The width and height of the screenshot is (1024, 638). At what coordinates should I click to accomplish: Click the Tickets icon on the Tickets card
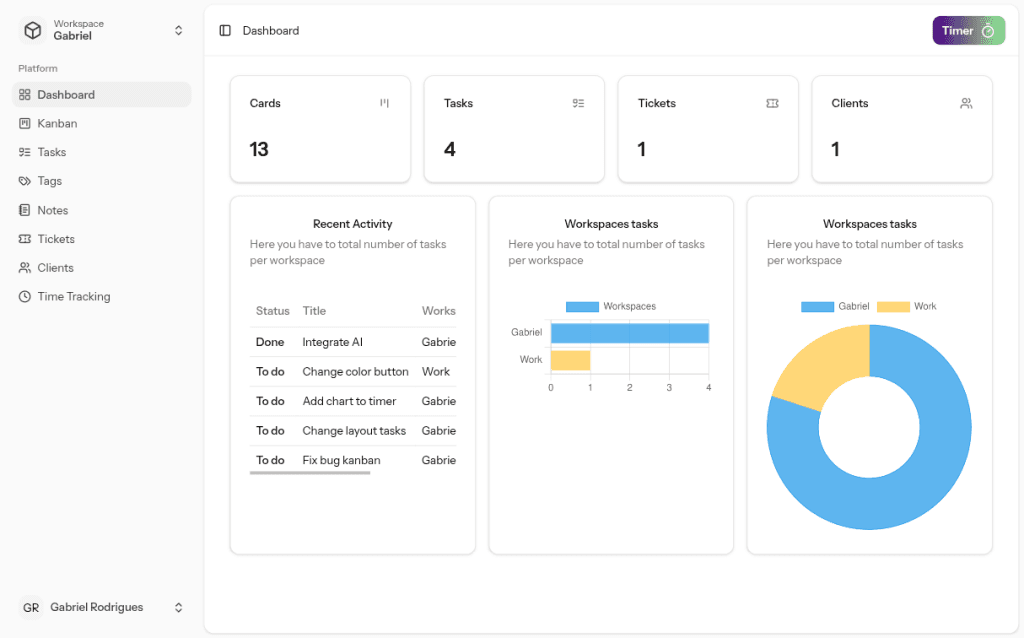tap(772, 103)
